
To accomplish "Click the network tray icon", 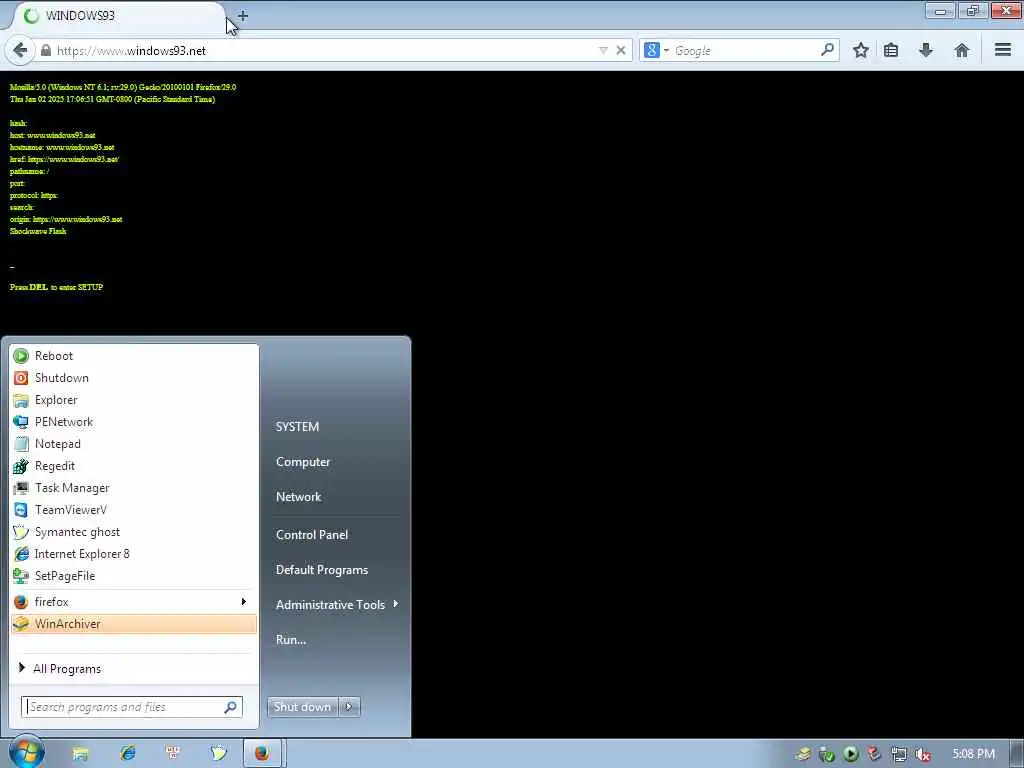I will point(899,754).
